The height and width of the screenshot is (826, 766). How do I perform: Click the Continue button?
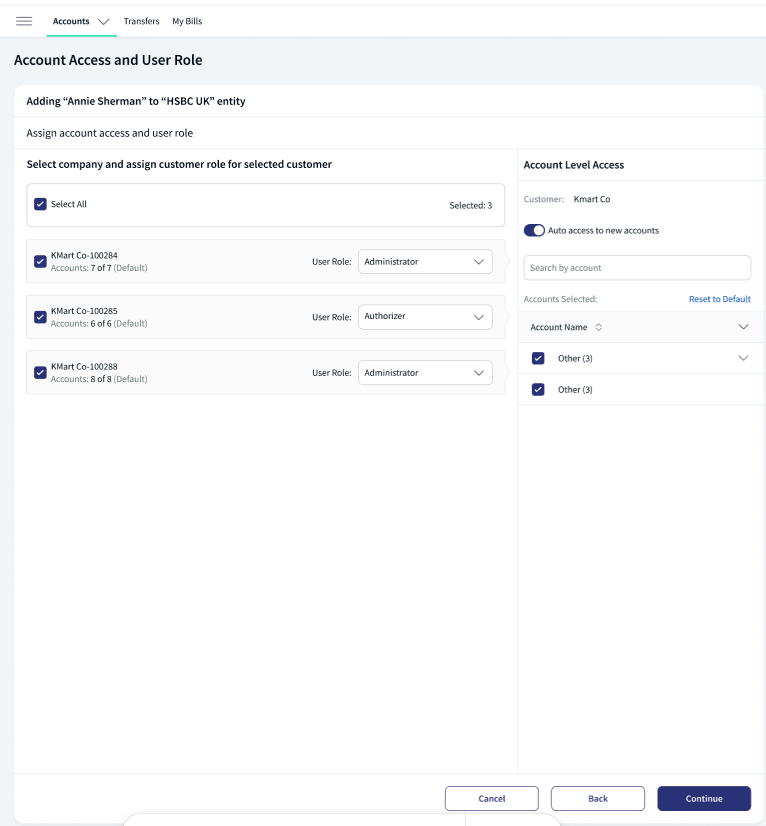pyautogui.click(x=704, y=799)
